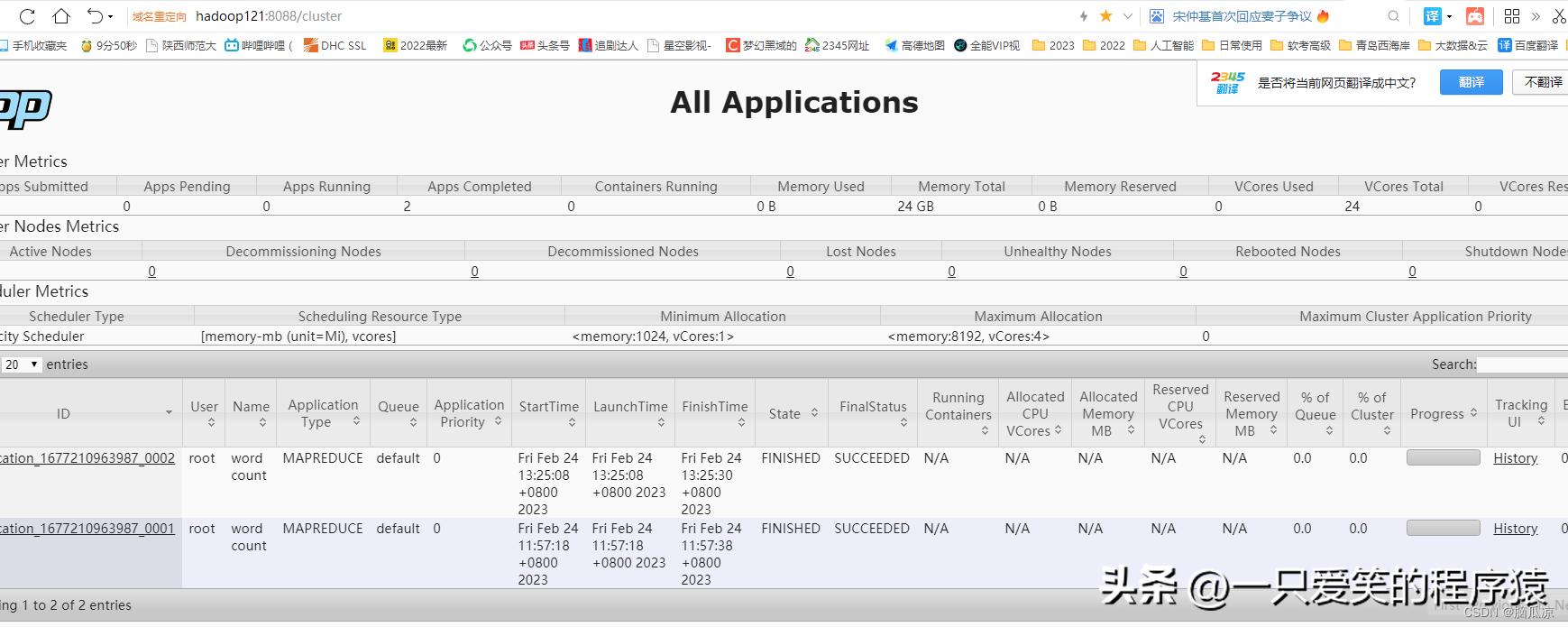Expand the arrow next to the undo icon

pos(111,16)
